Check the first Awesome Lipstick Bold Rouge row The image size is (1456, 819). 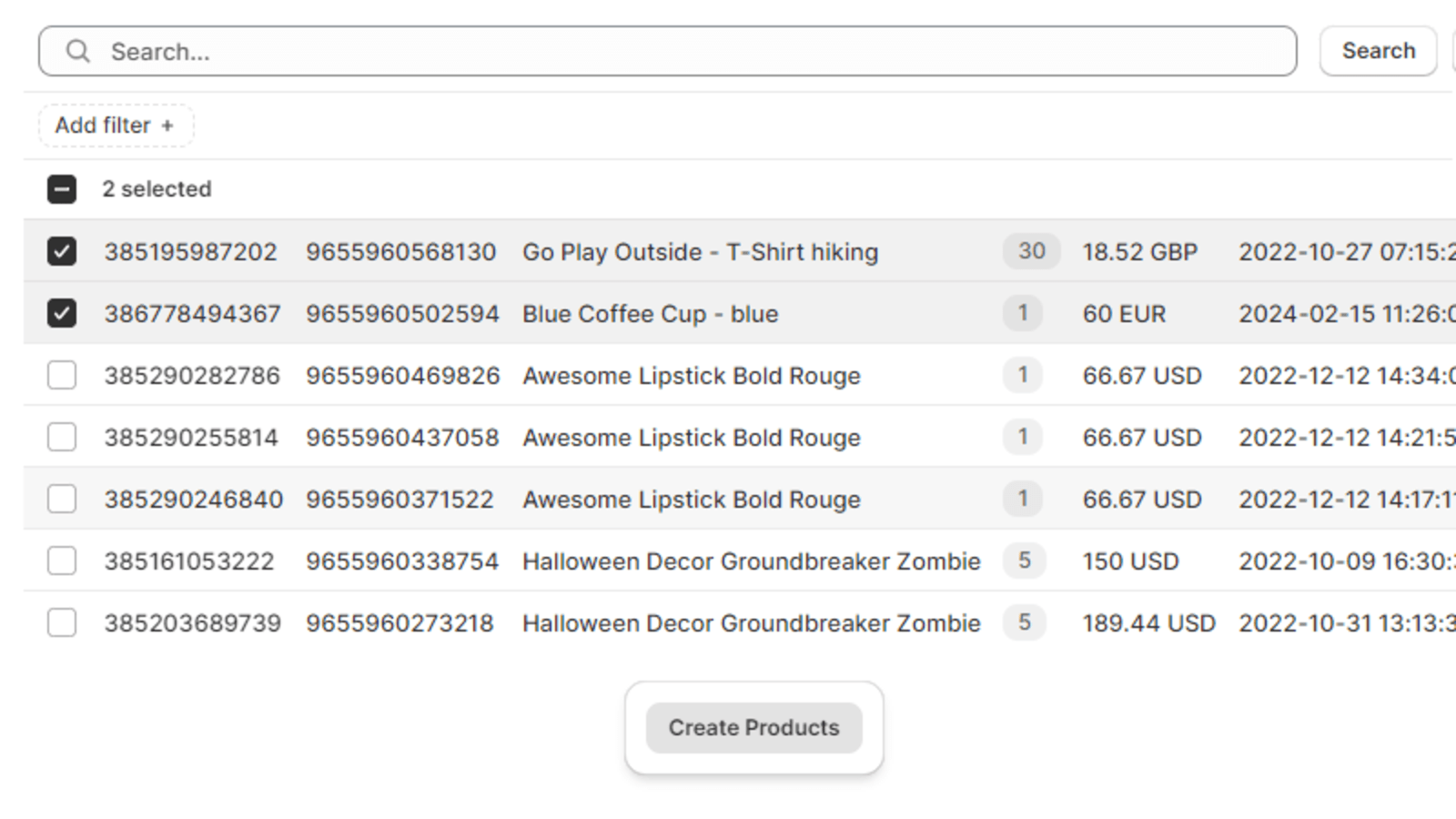(x=62, y=375)
